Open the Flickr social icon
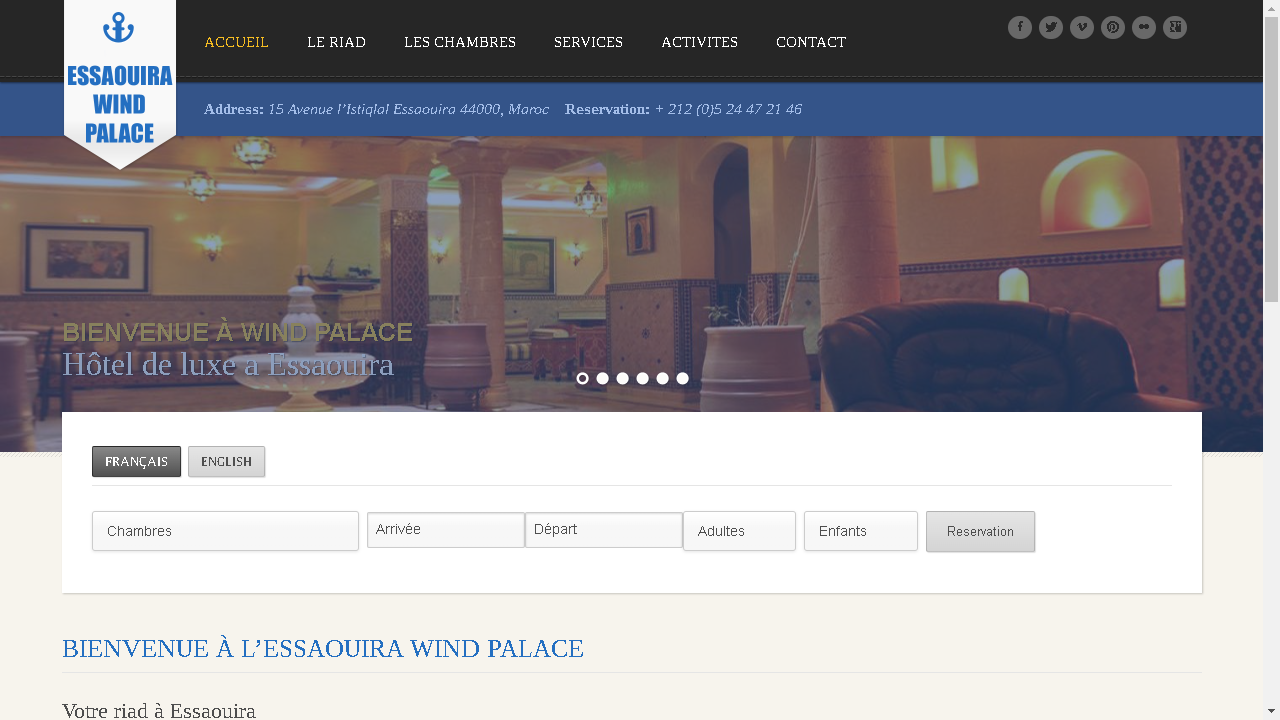Screen dimensions: 1280x720 1144,28
